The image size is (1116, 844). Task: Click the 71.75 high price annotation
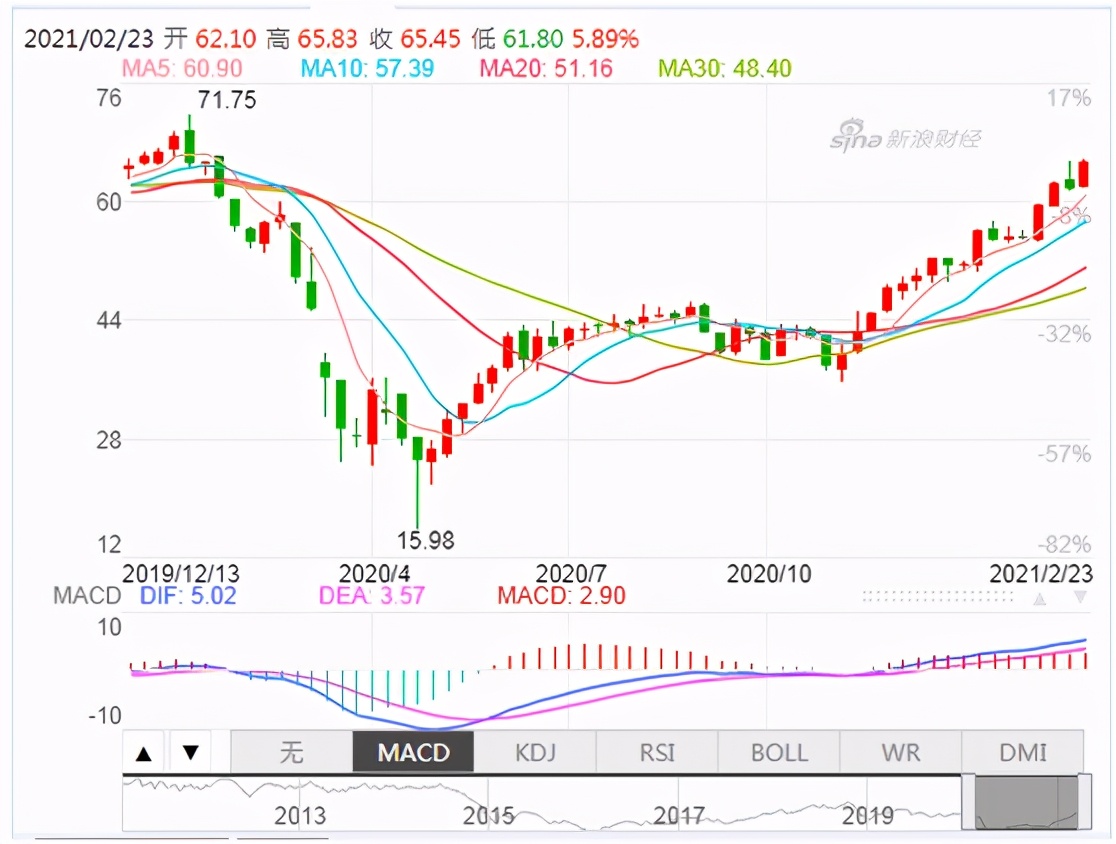point(227,100)
